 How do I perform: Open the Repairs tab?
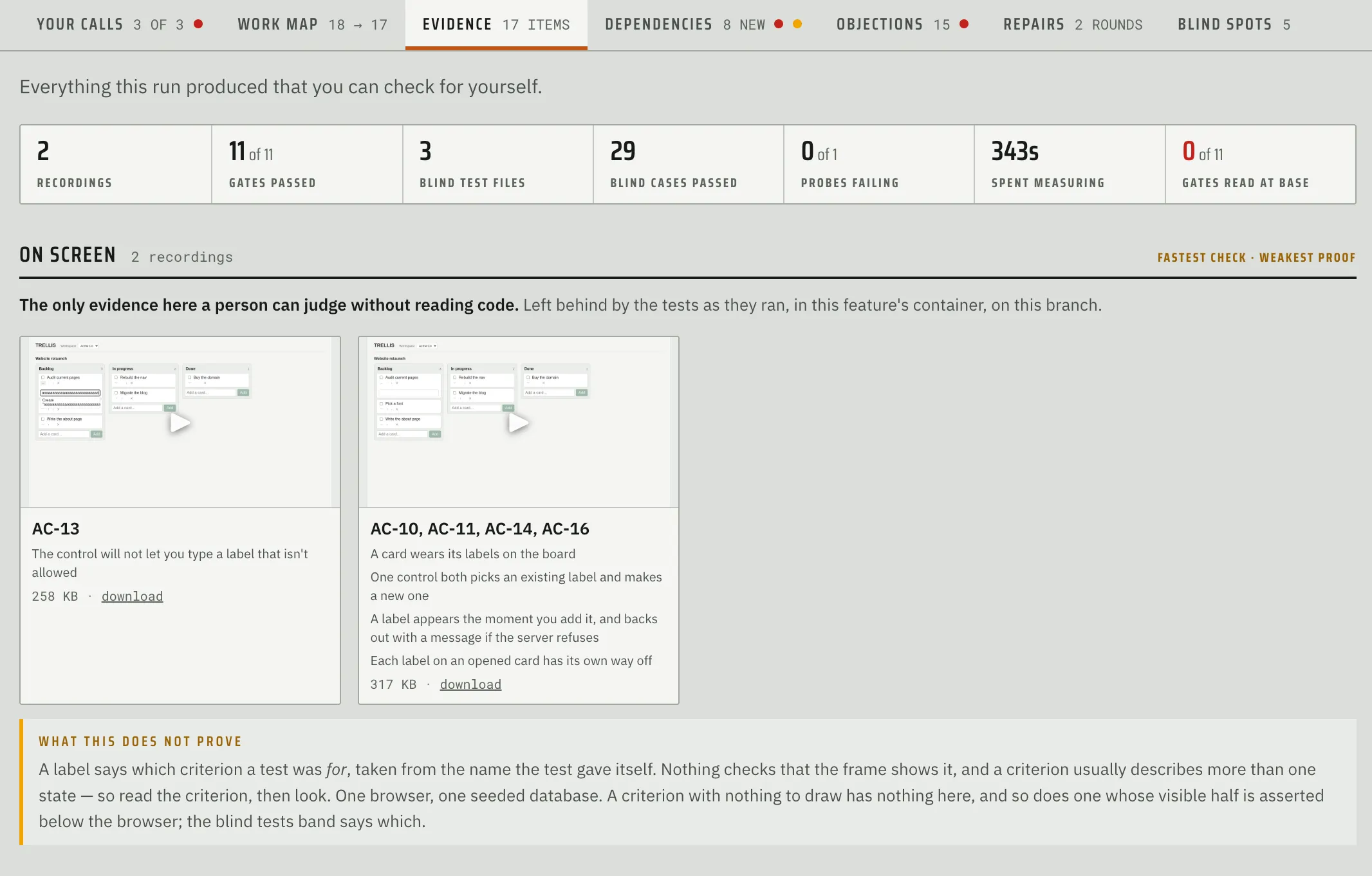pyautogui.click(x=1073, y=24)
